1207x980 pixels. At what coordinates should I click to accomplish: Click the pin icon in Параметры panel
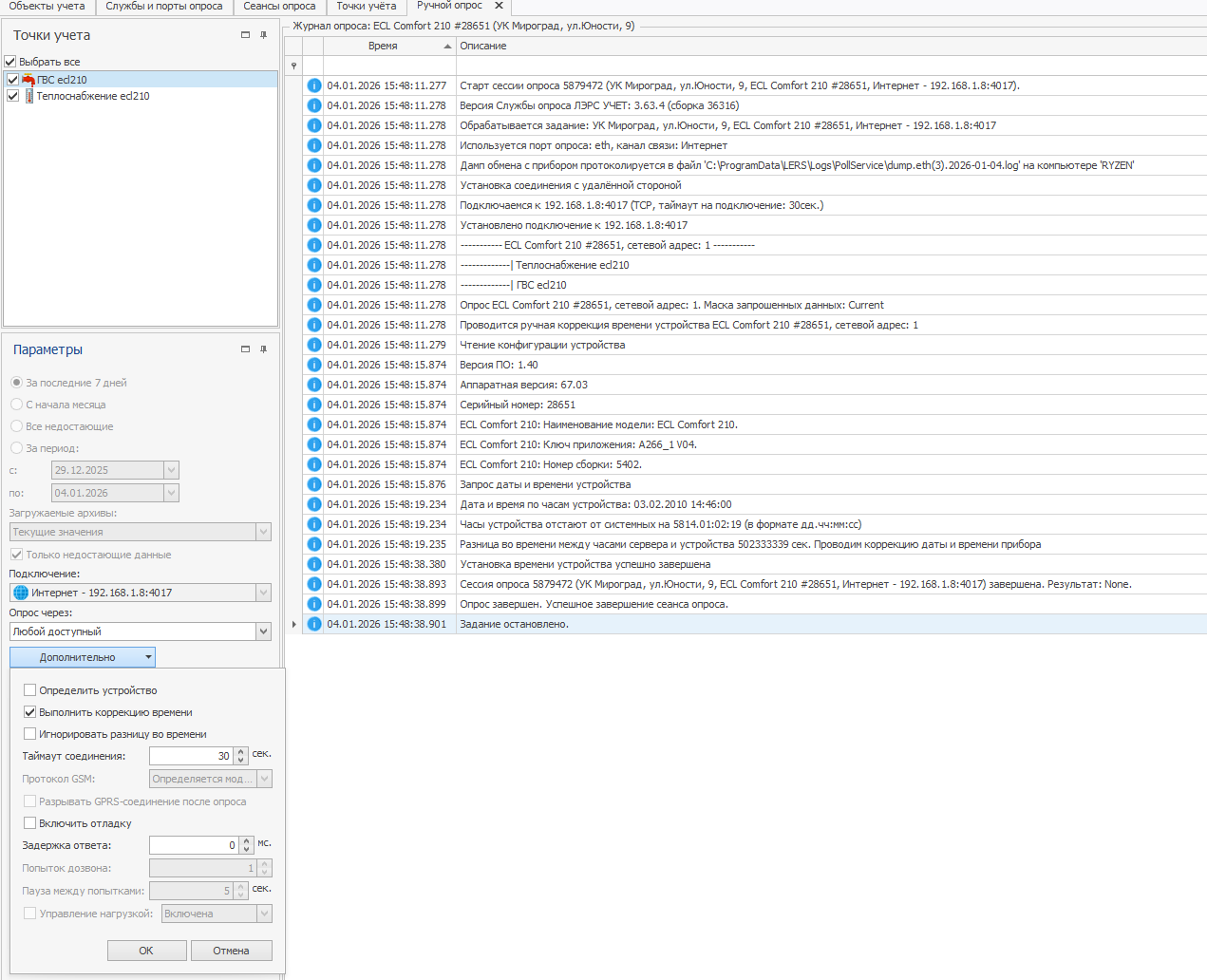click(263, 349)
